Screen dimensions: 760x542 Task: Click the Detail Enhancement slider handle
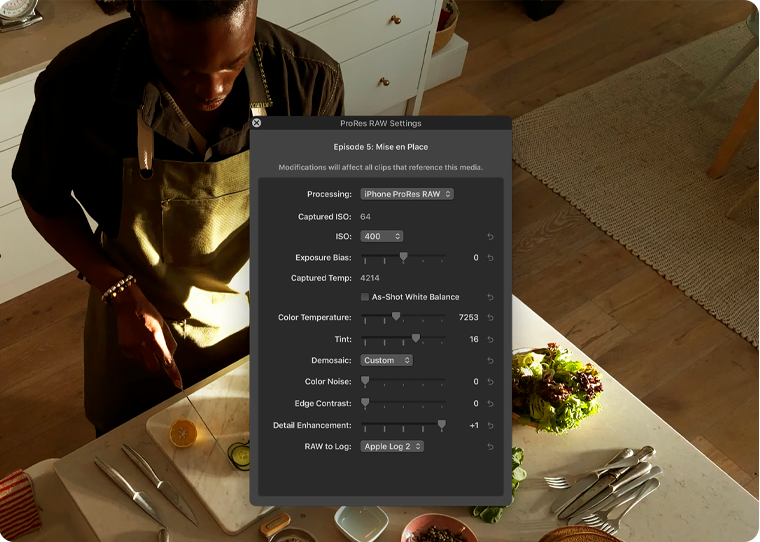442,425
